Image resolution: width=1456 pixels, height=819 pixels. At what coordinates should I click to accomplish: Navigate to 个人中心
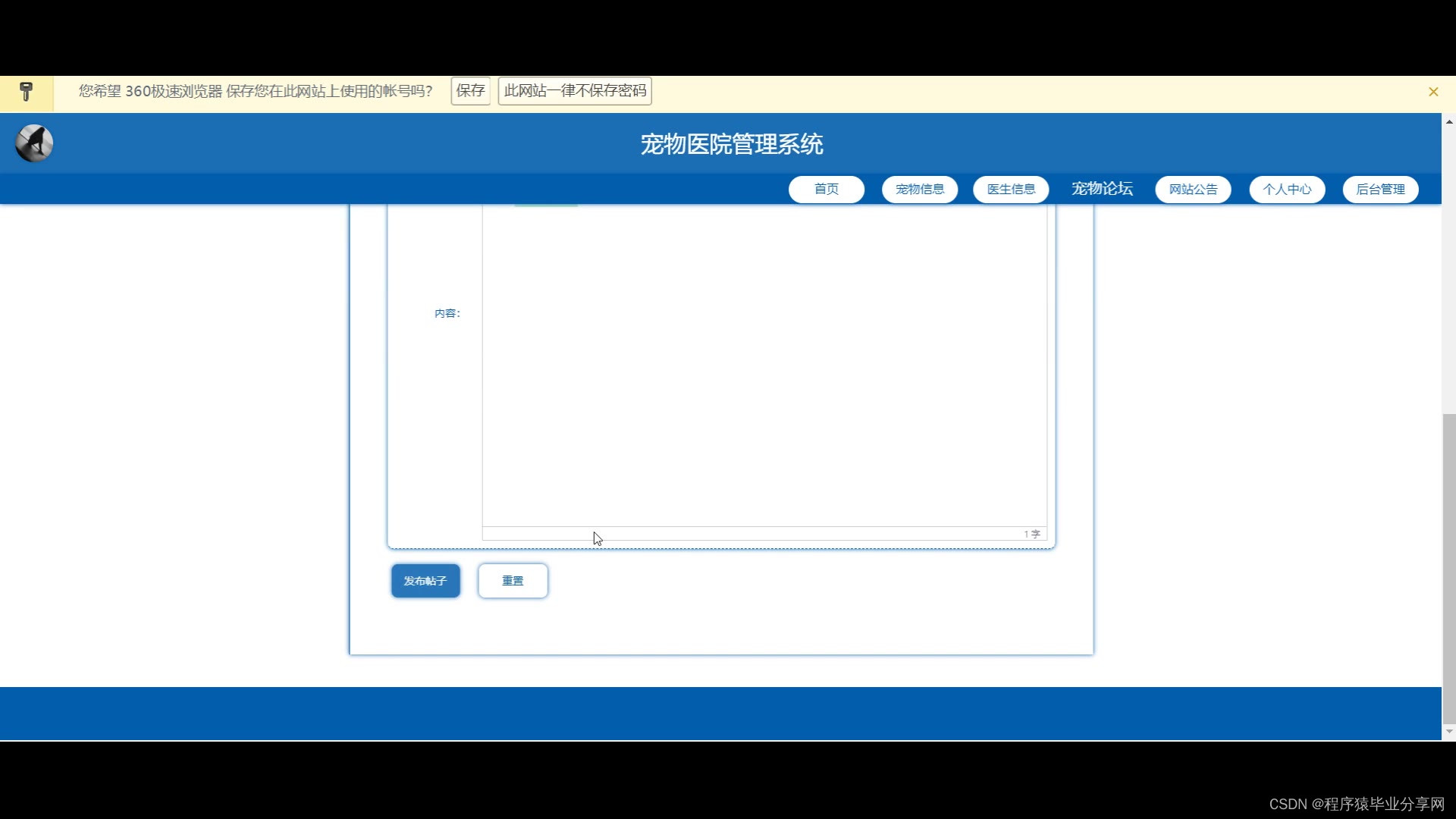pyautogui.click(x=1286, y=189)
